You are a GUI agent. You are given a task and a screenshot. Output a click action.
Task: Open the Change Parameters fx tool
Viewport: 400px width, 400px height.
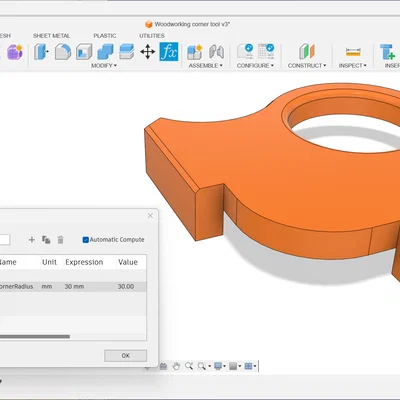click(169, 52)
